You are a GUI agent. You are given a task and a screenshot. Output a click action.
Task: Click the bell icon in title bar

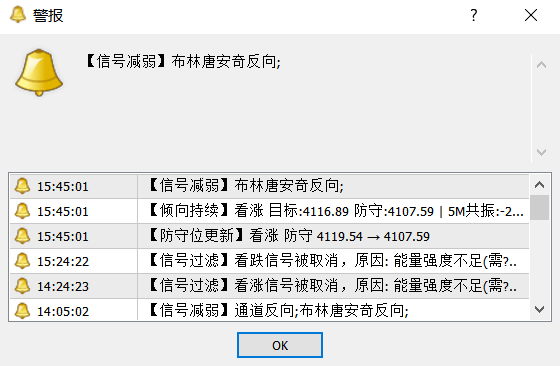click(x=18, y=15)
